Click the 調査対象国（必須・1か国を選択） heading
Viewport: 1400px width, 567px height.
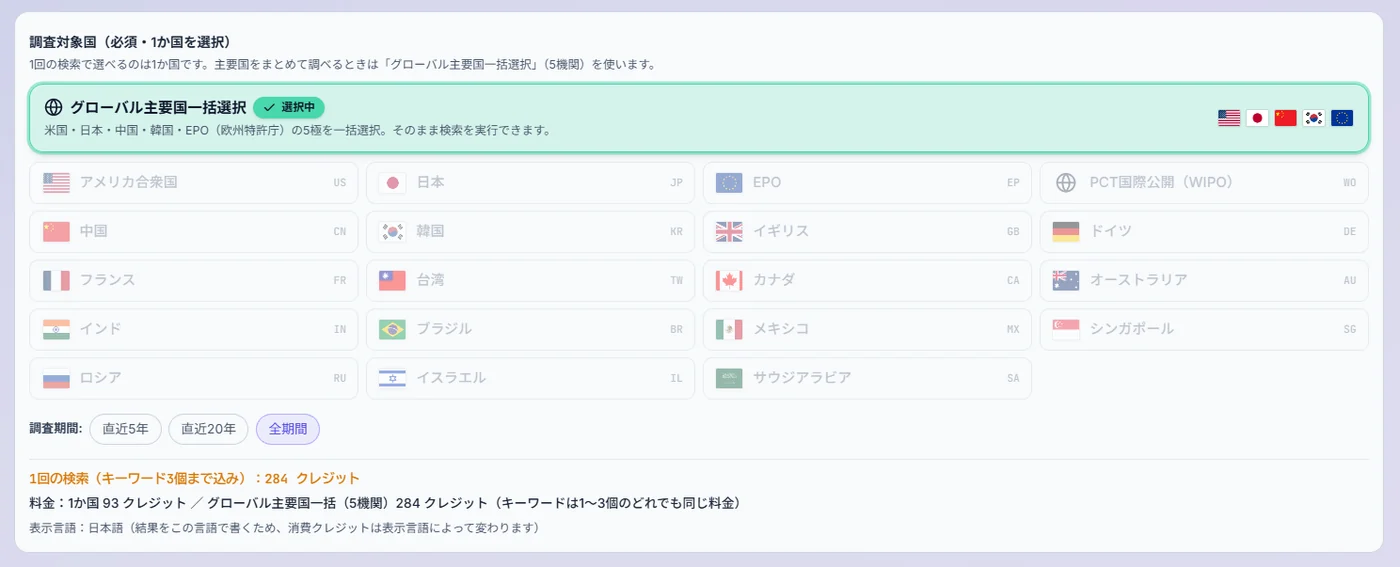130,42
